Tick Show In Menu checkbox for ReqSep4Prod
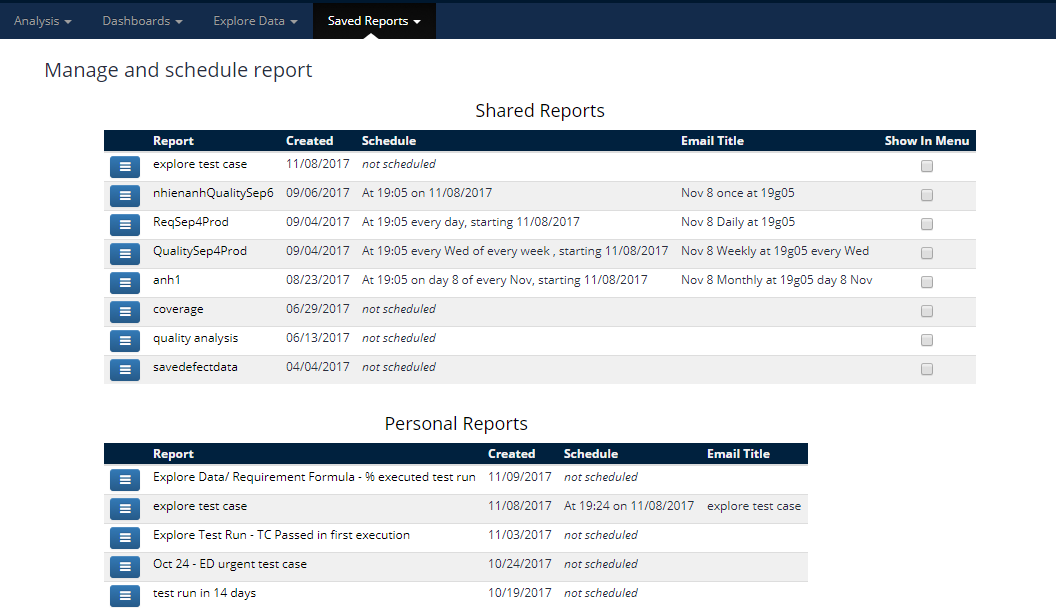Image resolution: width=1056 pixels, height=608 pixels. pyautogui.click(x=927, y=224)
